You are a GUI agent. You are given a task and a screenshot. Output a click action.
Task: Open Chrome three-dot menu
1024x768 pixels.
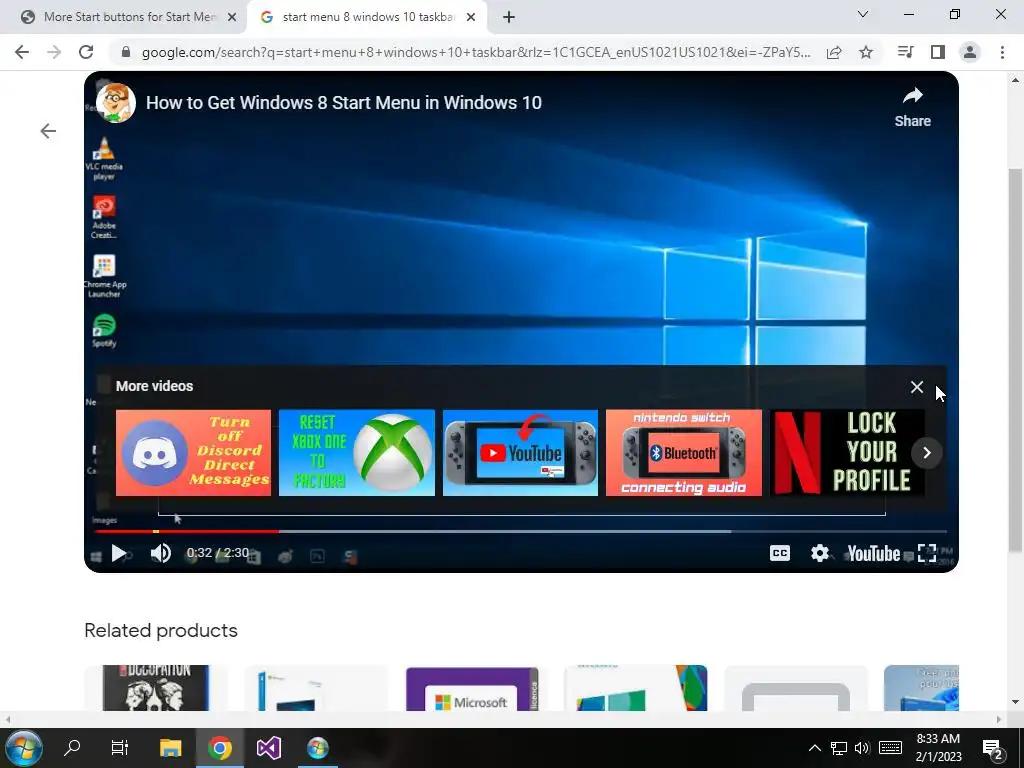(1002, 52)
